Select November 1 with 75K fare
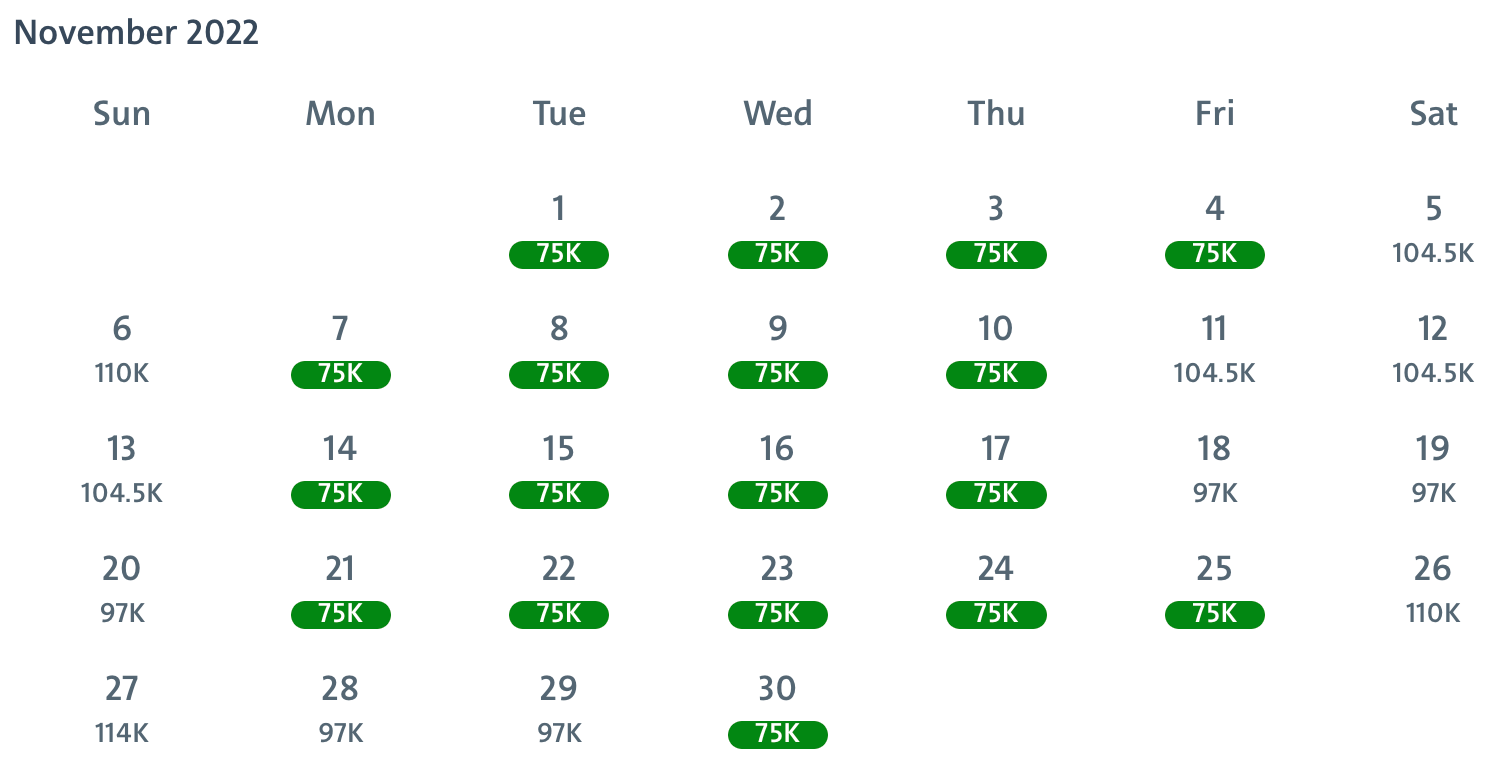 558,254
